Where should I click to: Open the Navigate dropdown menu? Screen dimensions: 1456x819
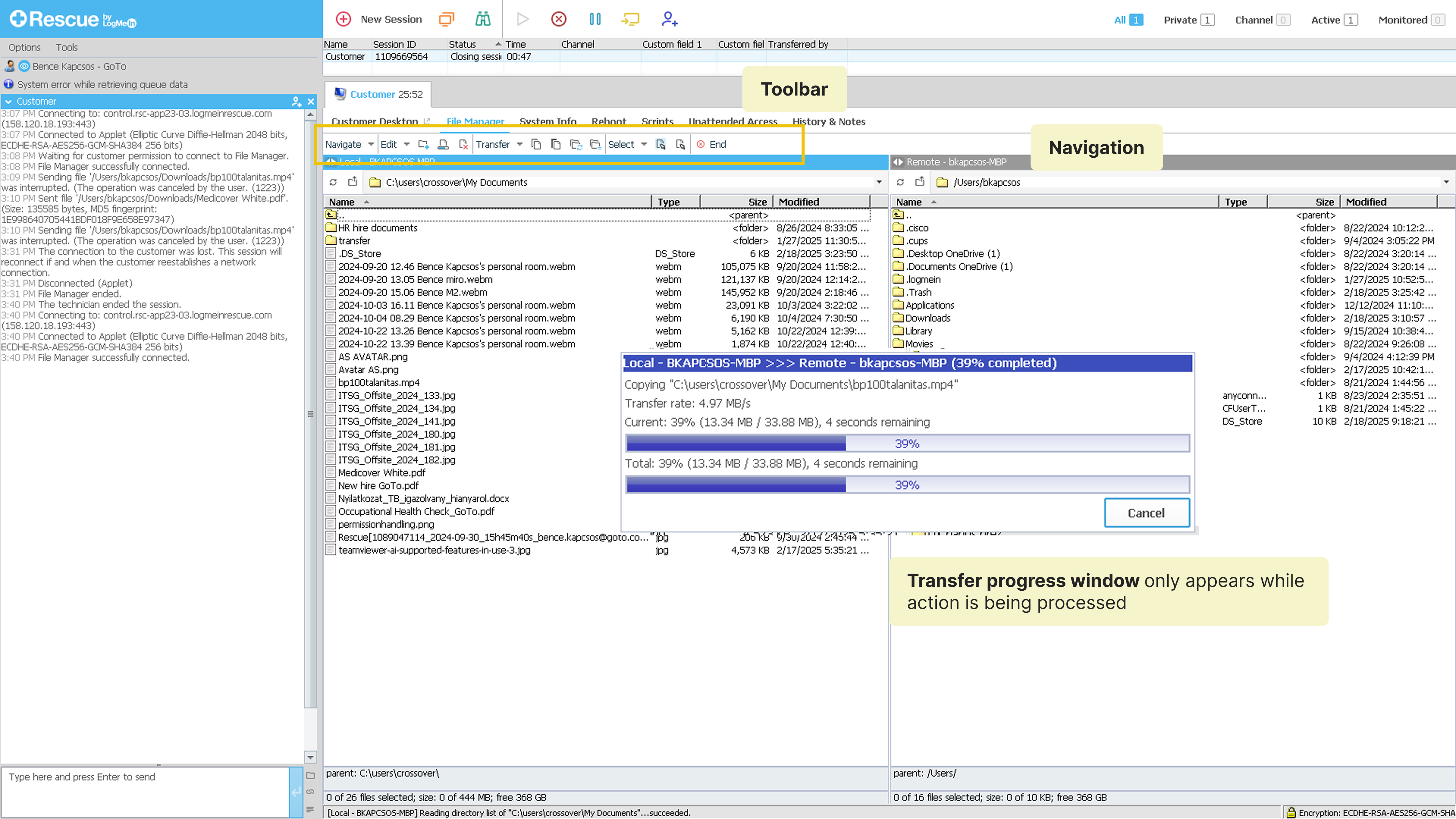349,145
